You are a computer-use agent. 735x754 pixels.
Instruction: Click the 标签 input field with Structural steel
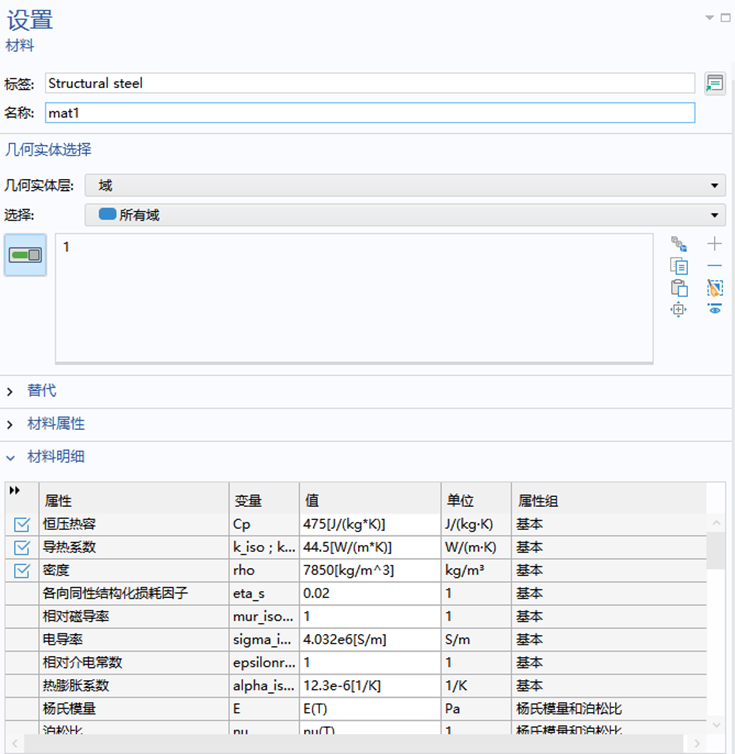370,83
